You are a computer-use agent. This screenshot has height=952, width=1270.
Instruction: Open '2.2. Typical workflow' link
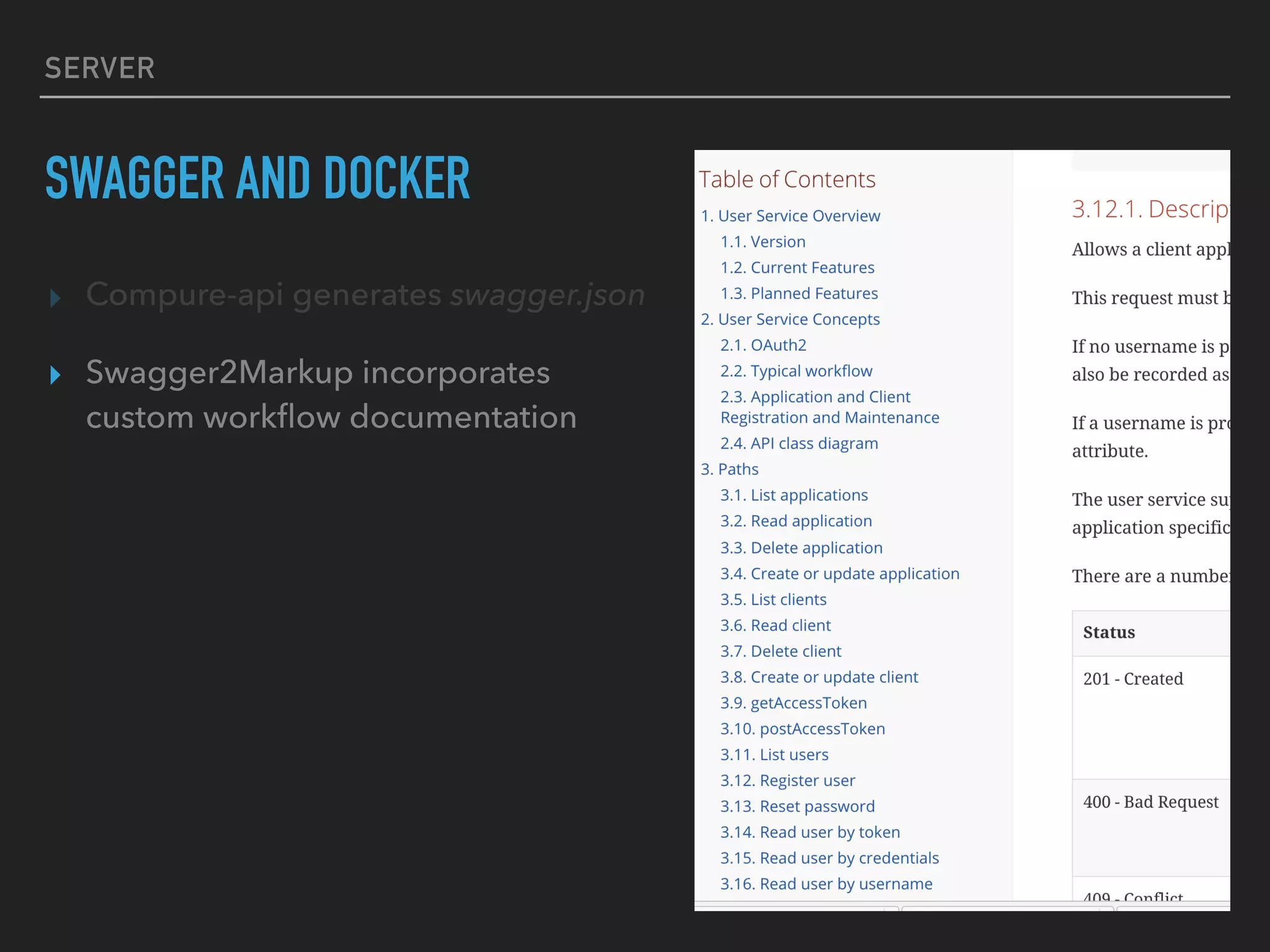coord(796,371)
